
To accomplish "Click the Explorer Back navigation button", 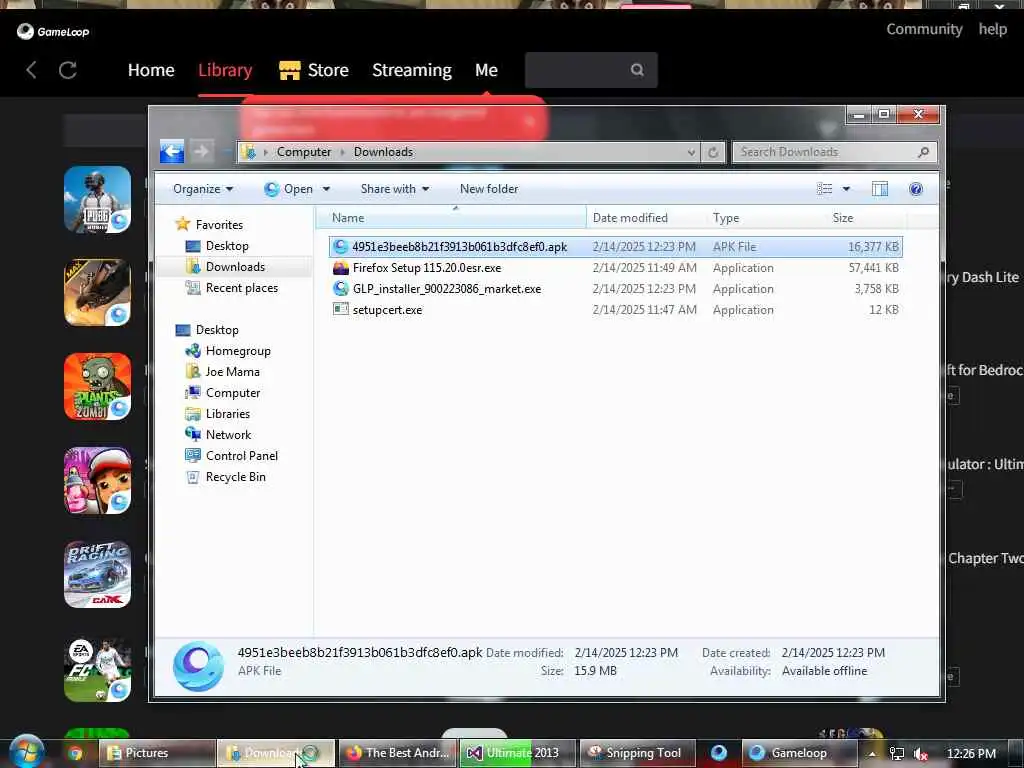I will pos(172,152).
